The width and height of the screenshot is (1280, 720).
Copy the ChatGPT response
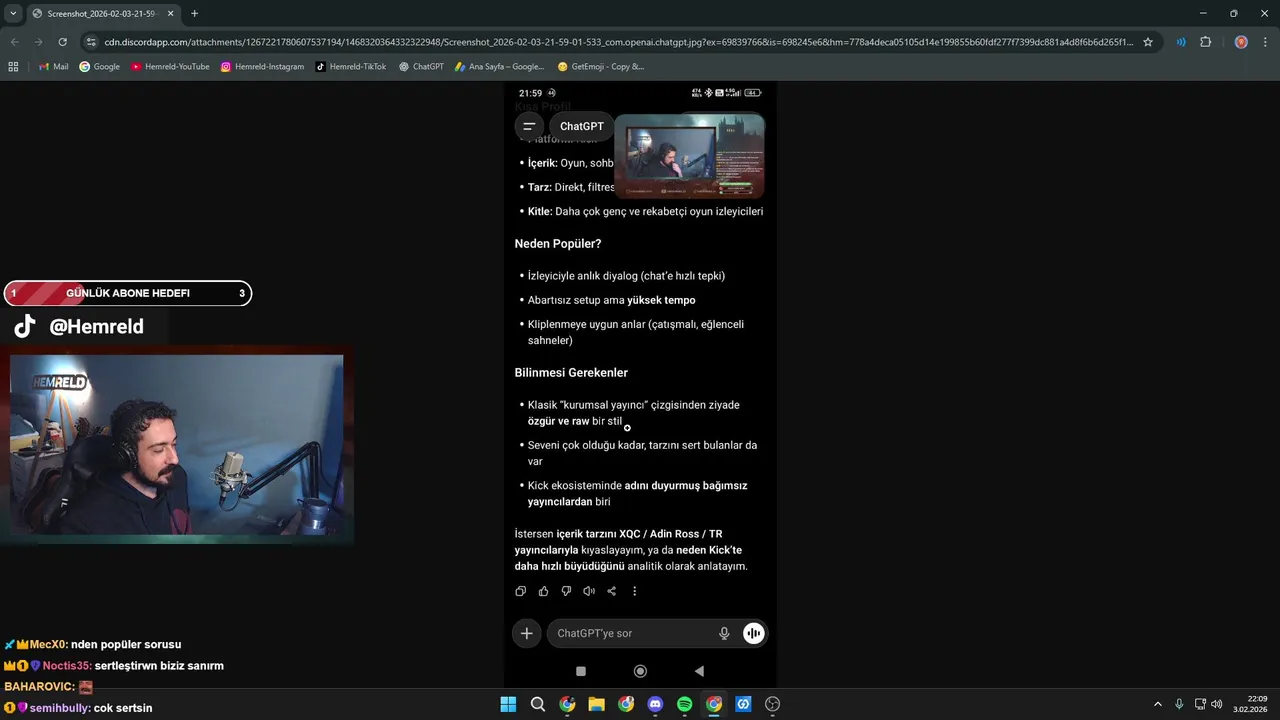point(520,591)
